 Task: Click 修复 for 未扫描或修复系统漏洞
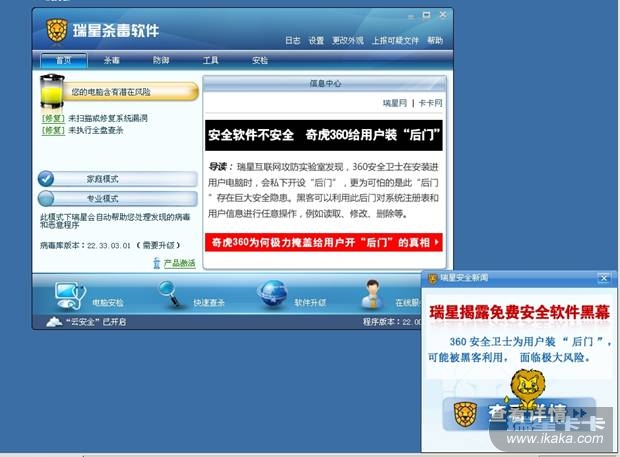53,118
